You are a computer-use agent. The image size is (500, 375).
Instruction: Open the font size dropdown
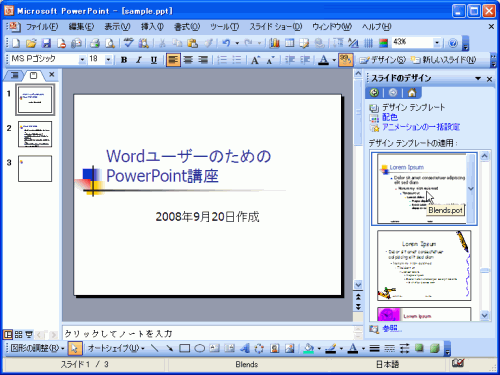(x=108, y=60)
